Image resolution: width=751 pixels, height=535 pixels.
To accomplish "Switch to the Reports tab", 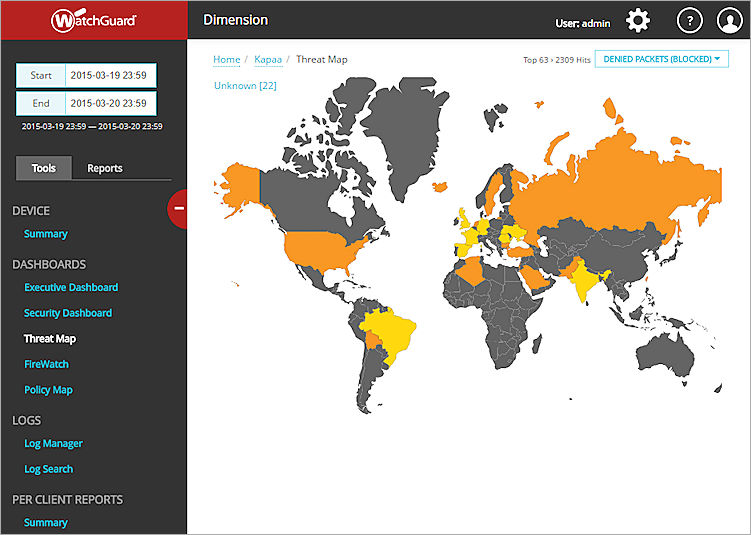I will (105, 168).
